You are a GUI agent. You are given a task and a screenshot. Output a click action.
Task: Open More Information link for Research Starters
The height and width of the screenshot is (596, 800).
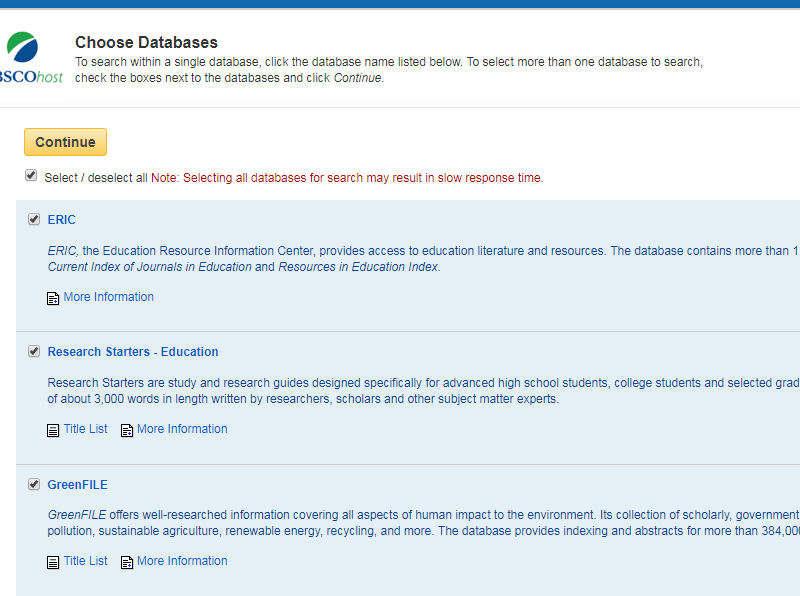pos(182,429)
